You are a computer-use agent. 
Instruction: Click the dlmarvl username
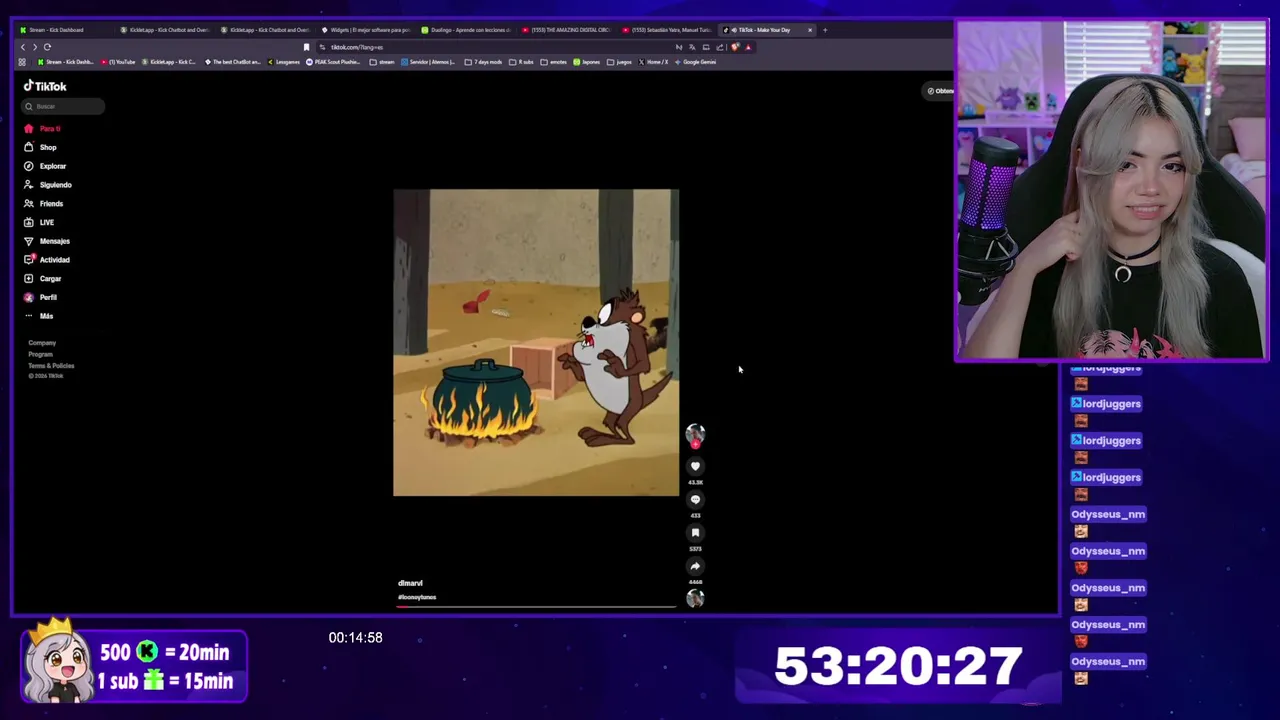point(410,583)
